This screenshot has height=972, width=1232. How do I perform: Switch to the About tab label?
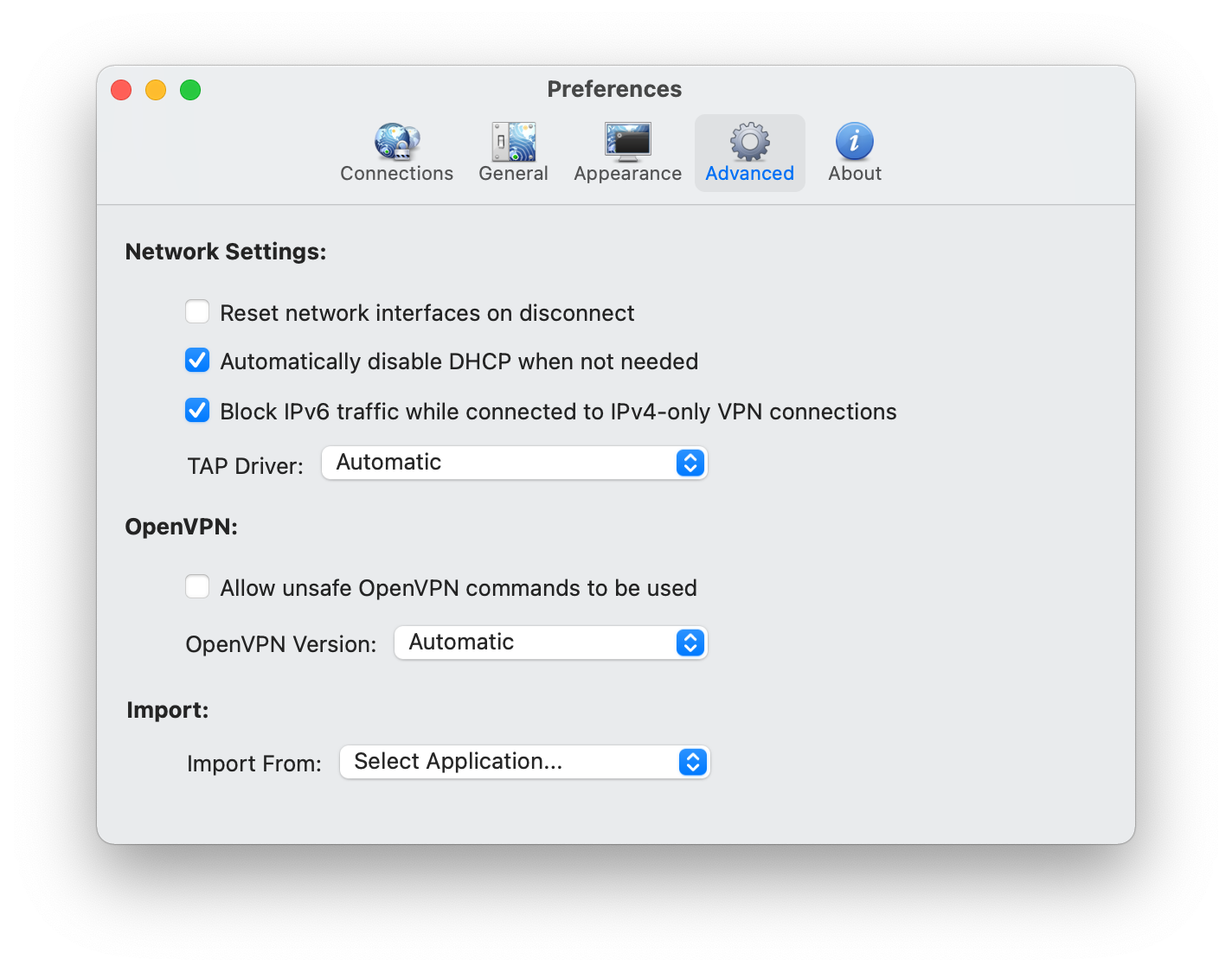[x=855, y=174]
